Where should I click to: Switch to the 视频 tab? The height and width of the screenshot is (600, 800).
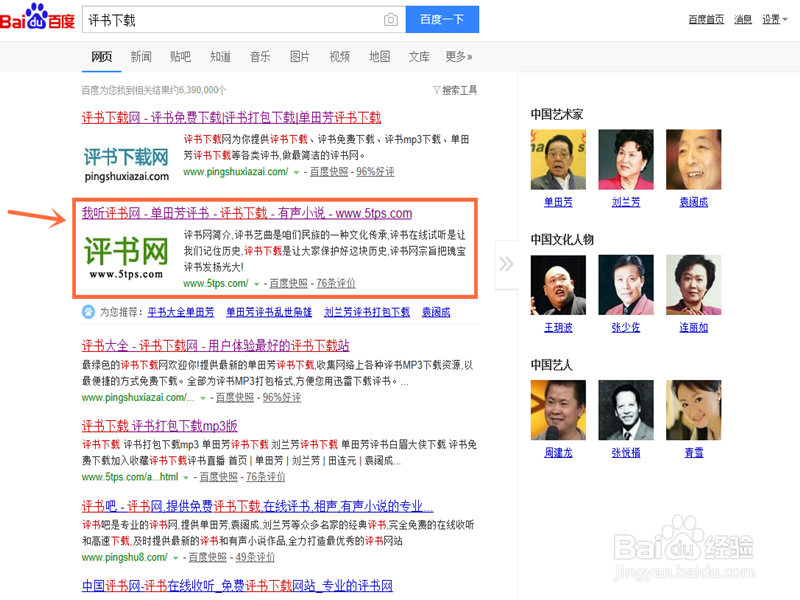point(339,56)
